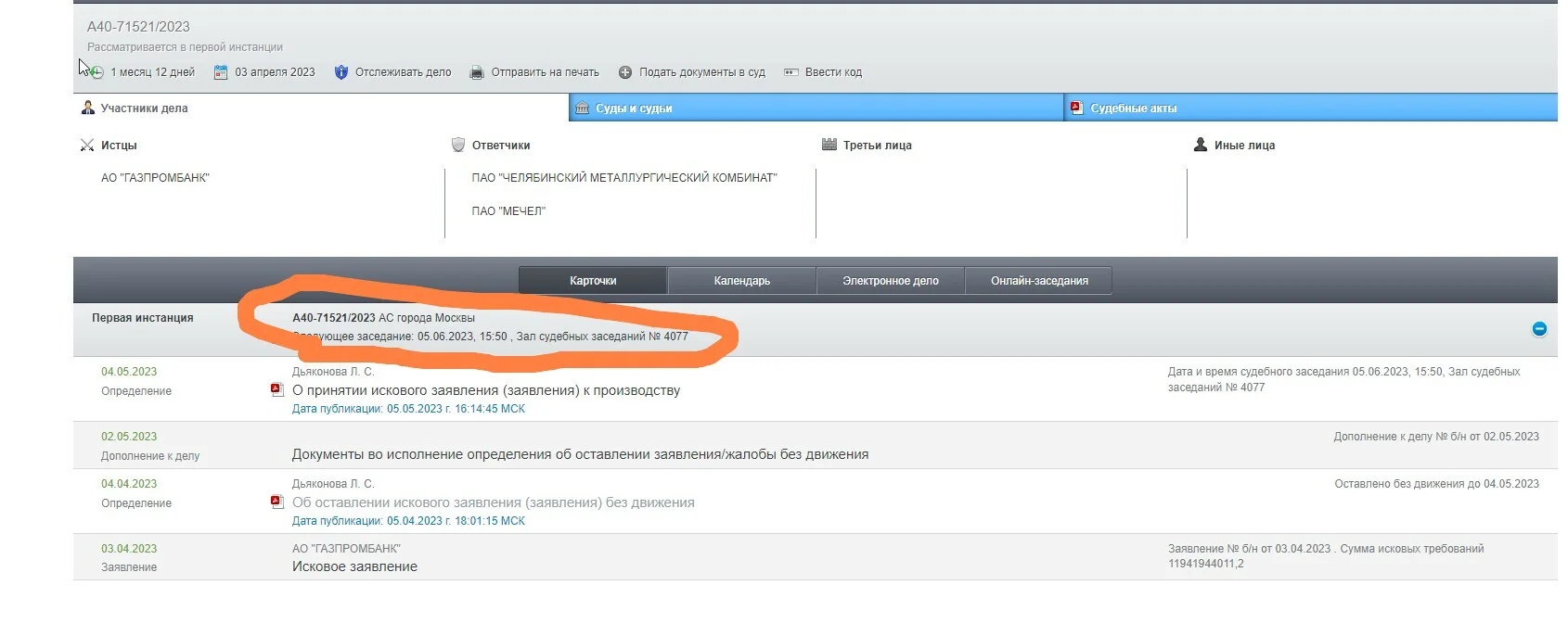Click Подать документы в суд link

coord(701,72)
